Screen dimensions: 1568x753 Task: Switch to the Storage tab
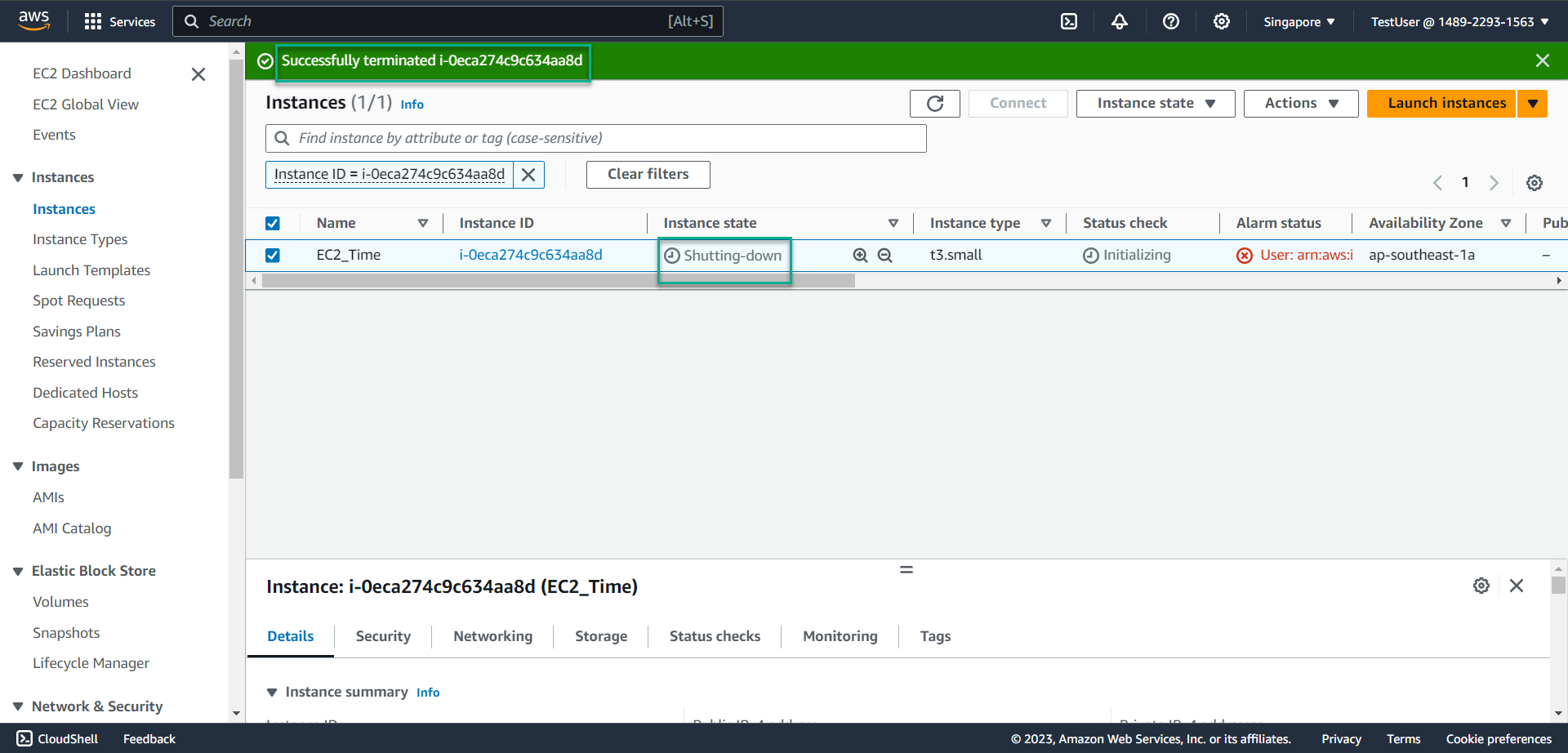click(x=601, y=636)
